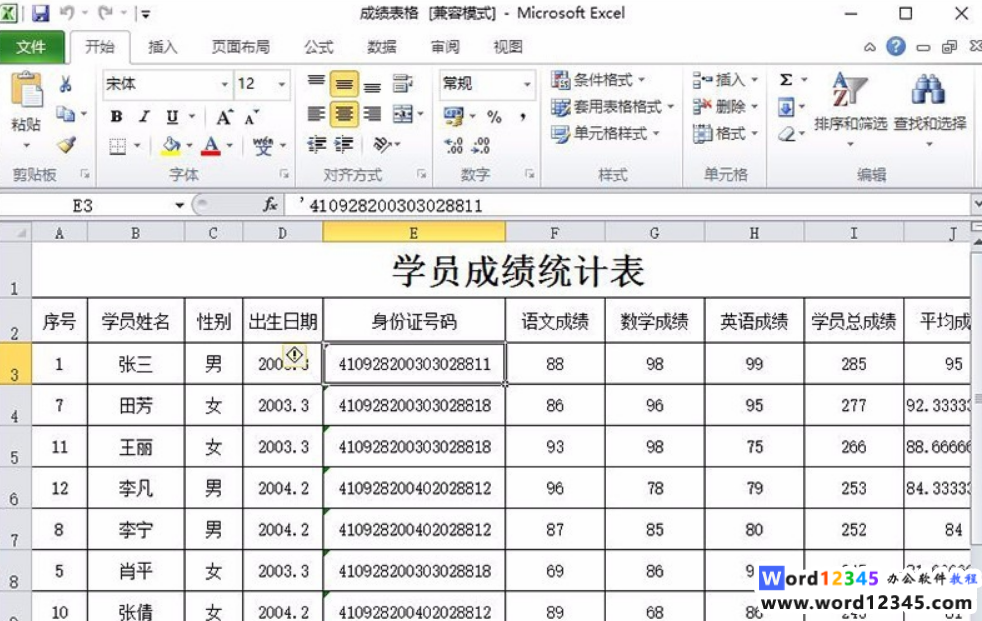Click the red Font Color A button
The height and width of the screenshot is (621, 982).
211,146
